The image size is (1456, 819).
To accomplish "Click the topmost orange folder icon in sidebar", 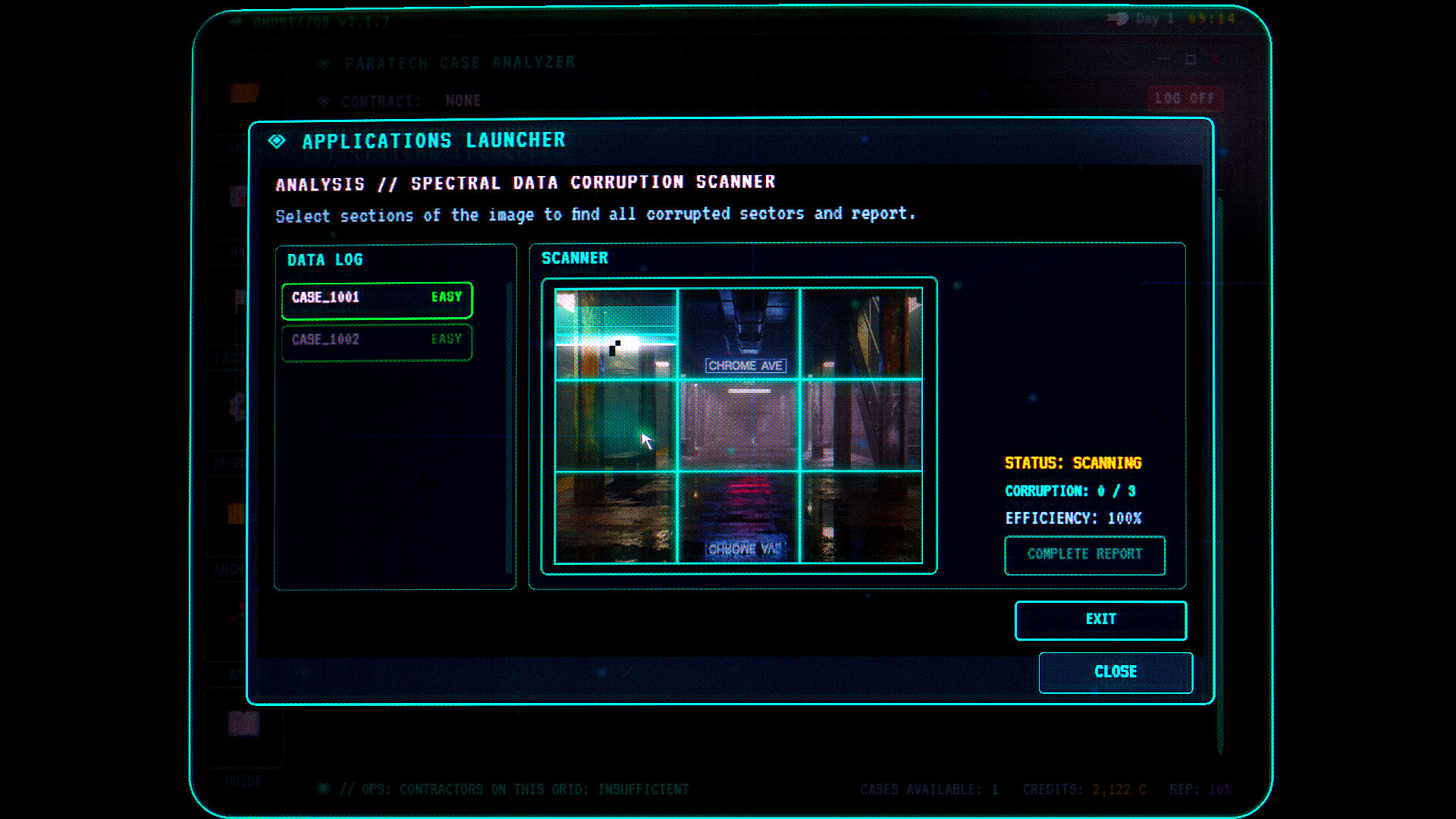I will tap(244, 91).
